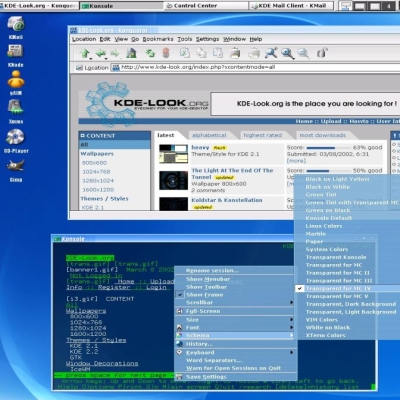The height and width of the screenshot is (400, 400).
Task: Select the VIM Colors schema
Action: point(322,320)
